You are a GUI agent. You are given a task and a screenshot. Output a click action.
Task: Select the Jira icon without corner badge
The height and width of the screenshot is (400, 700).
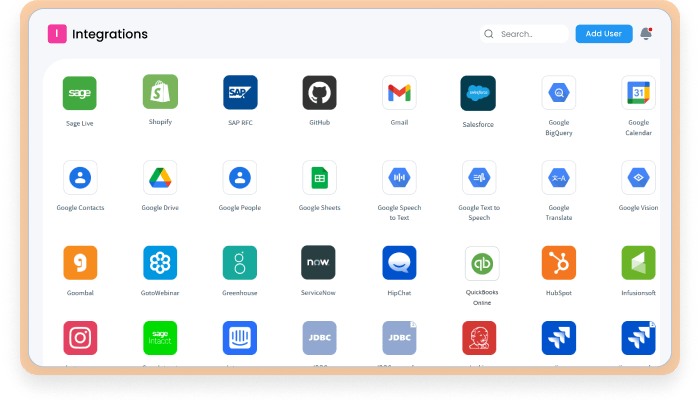[559, 338]
